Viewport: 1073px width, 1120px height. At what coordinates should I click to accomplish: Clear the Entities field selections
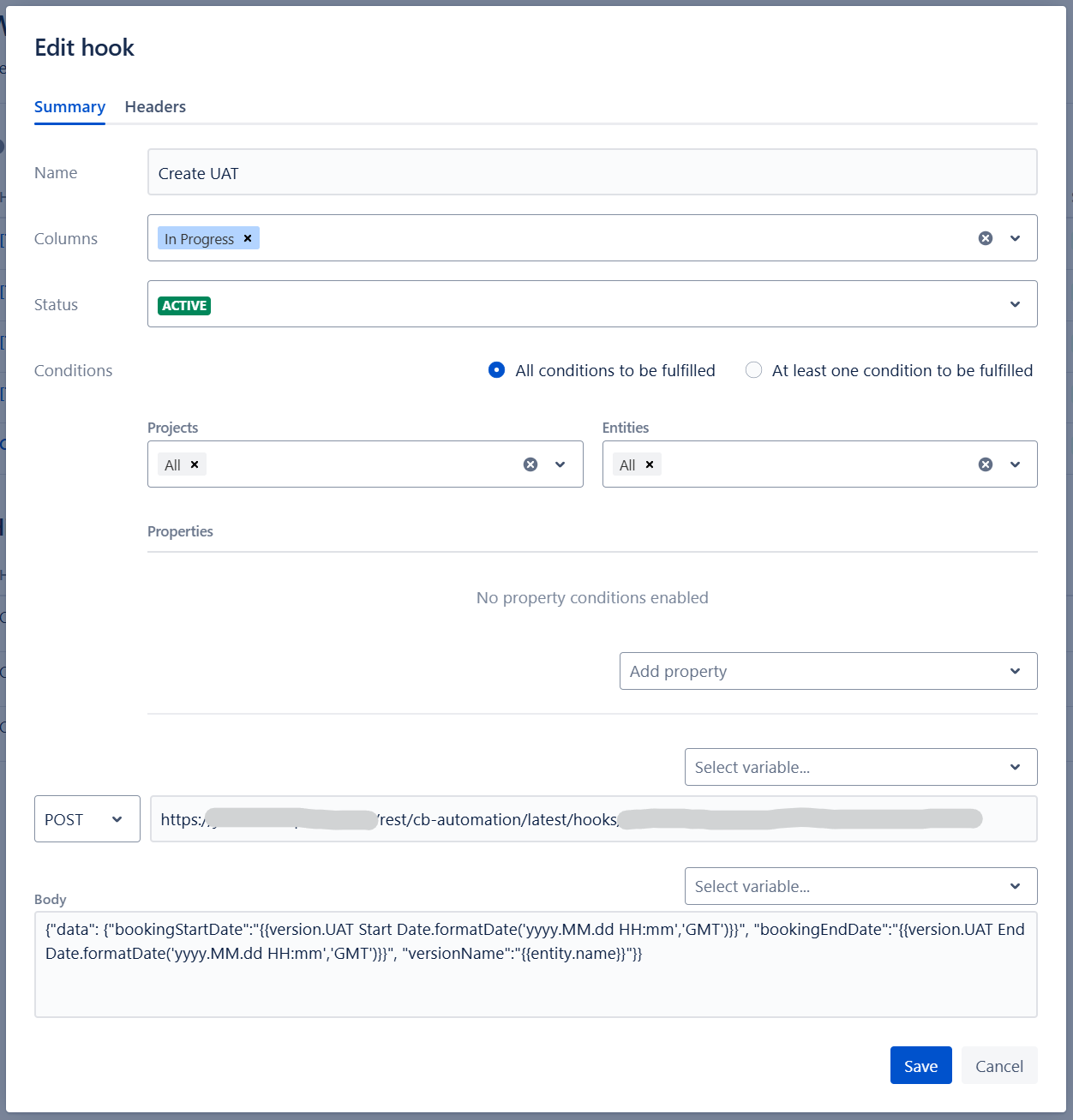click(986, 464)
